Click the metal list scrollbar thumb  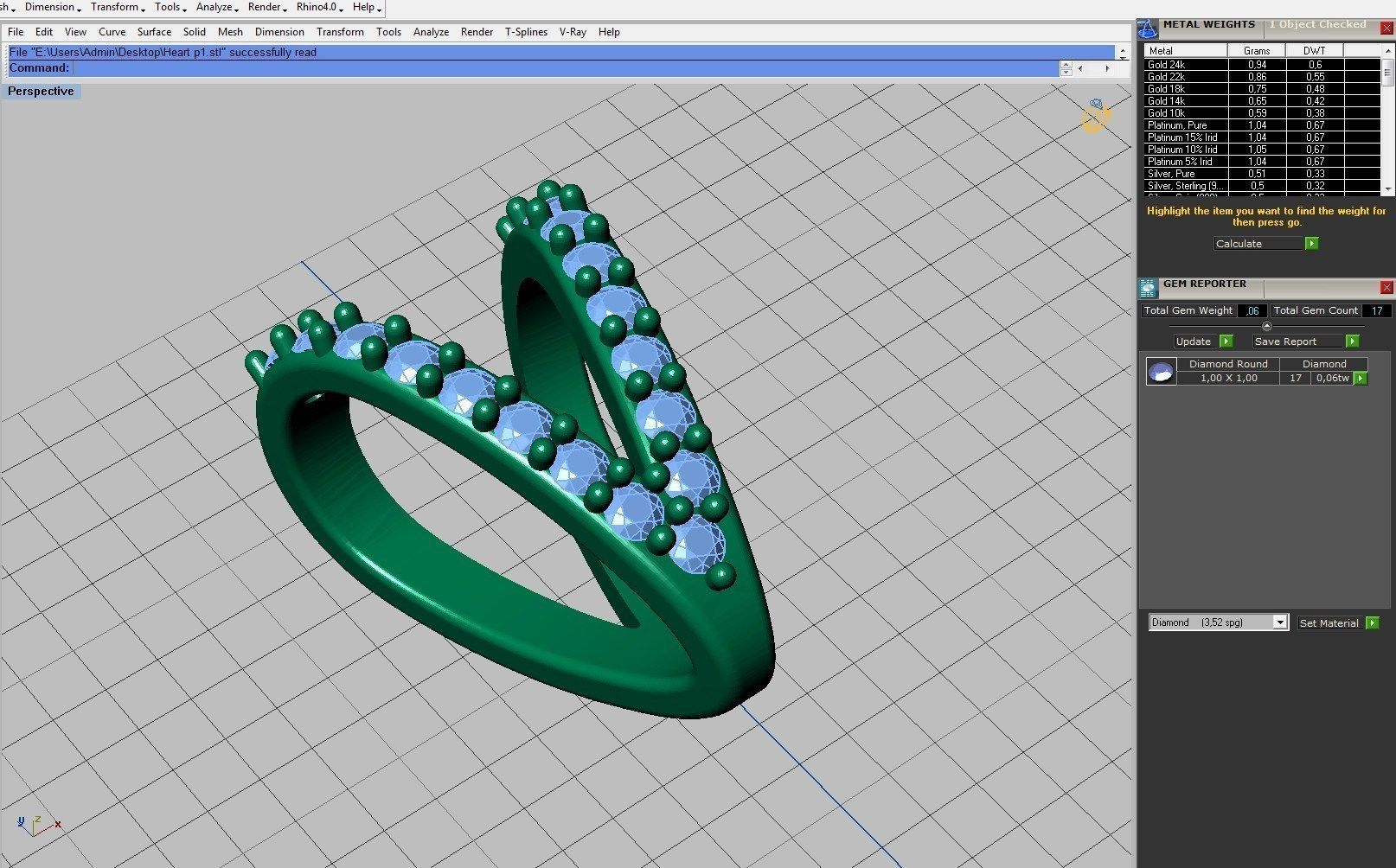1387,73
